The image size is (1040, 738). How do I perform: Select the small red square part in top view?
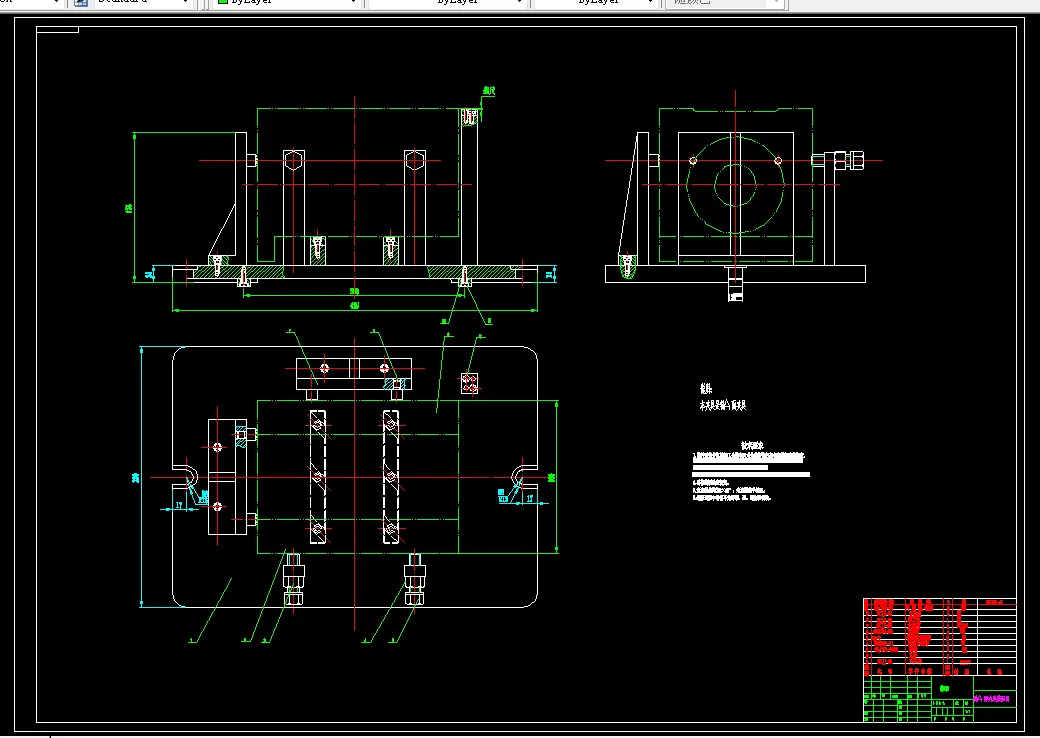pos(471,382)
